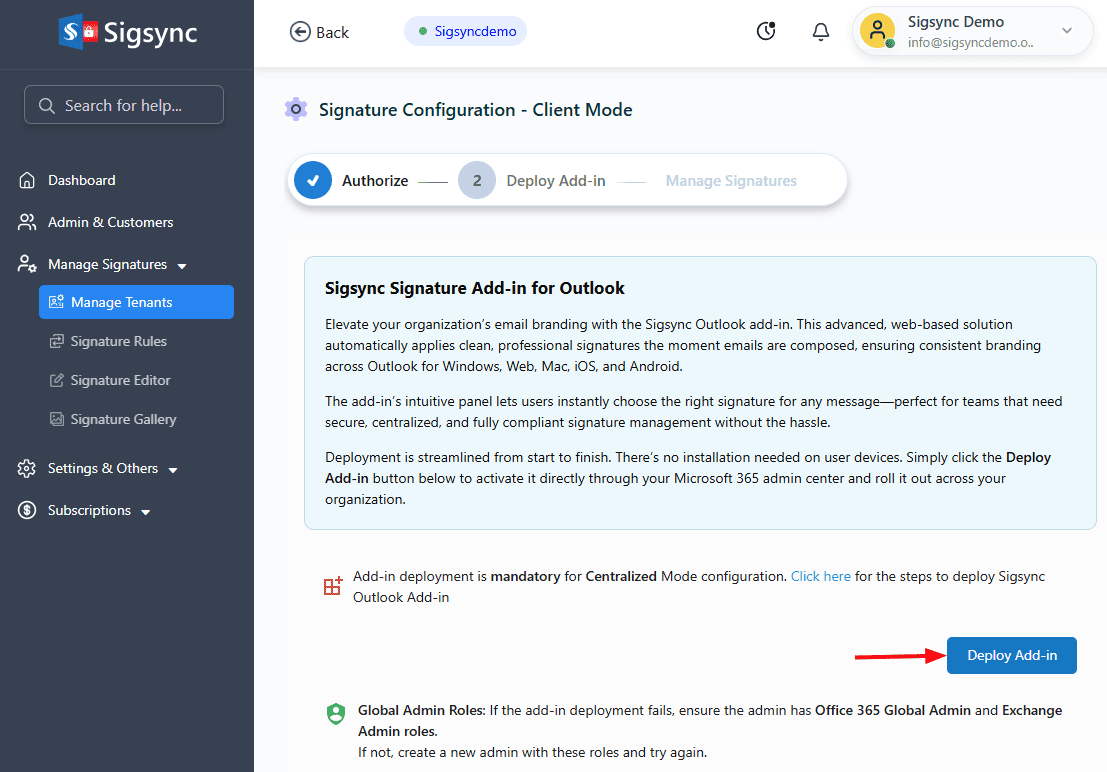This screenshot has height=772, width=1107.
Task: Click the Authorize checkmark step icon
Action: pos(313,180)
